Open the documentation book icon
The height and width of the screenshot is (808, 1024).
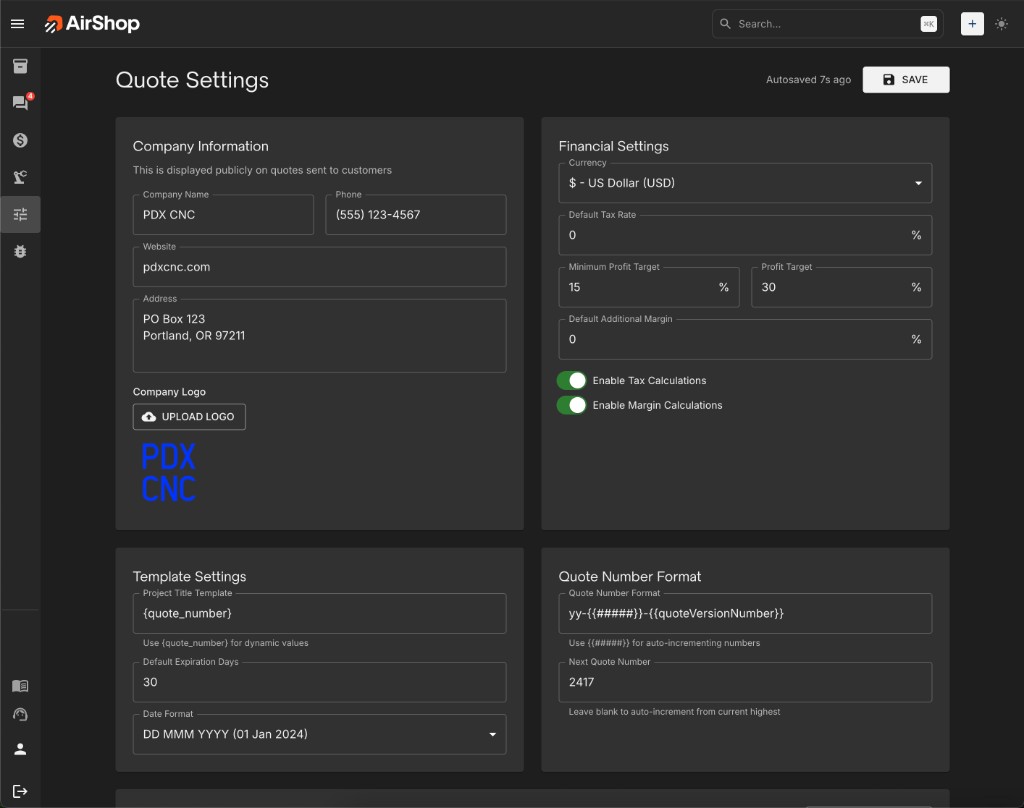point(19,686)
